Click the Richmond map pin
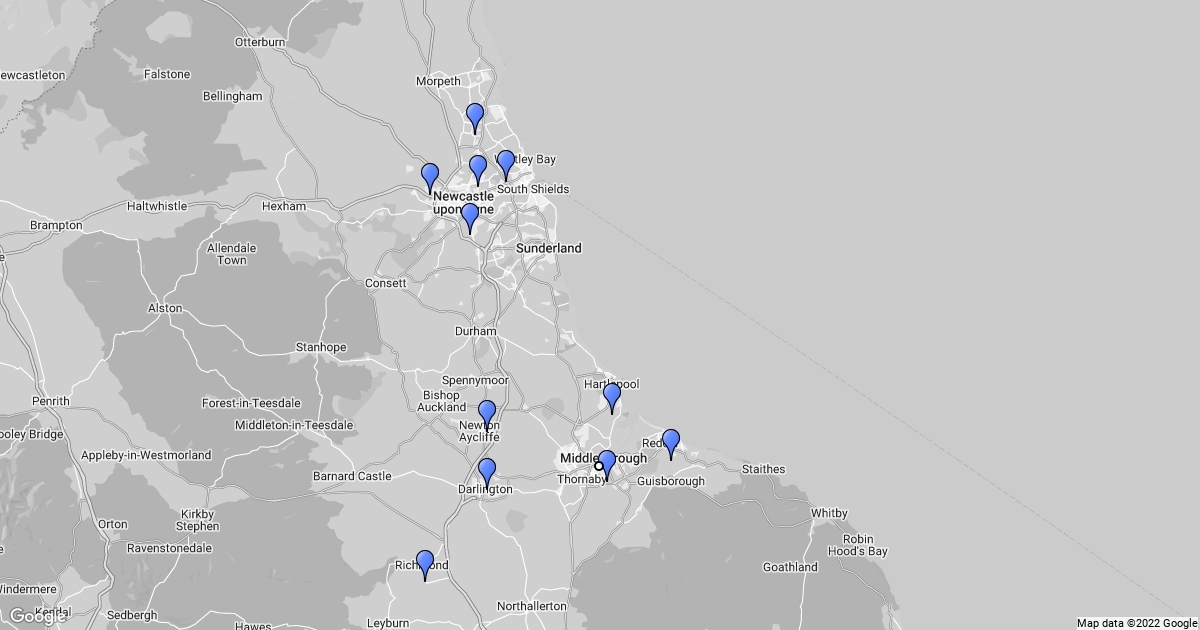1200x630 pixels. pyautogui.click(x=425, y=563)
